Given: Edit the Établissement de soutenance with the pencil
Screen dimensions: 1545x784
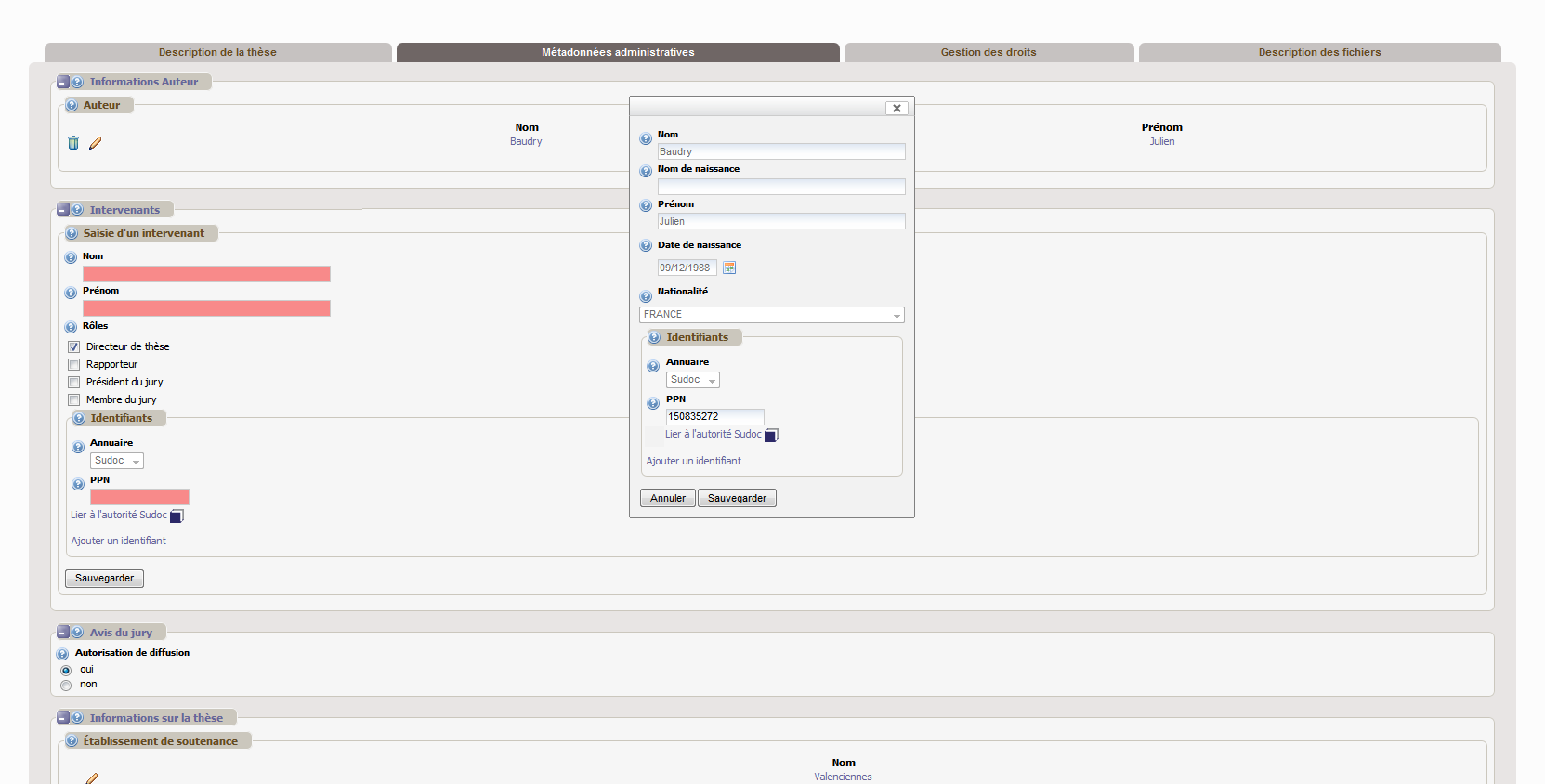Looking at the screenshot, I should (92, 777).
